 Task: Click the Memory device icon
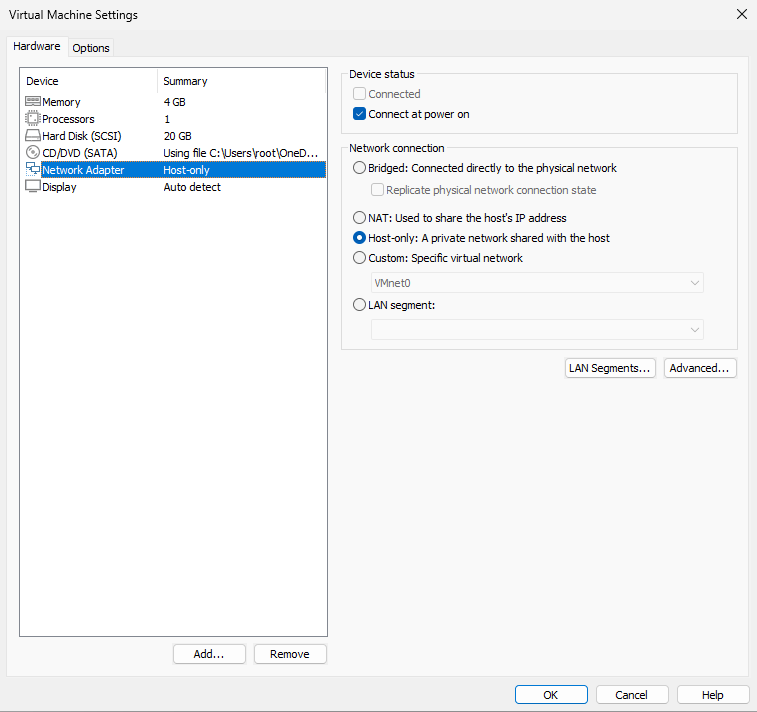point(32,102)
